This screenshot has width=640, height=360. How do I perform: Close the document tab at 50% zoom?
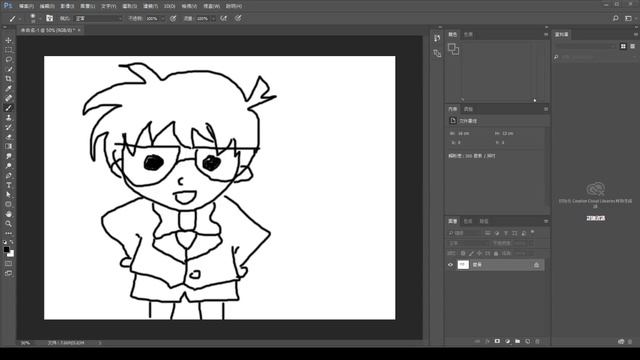tap(79, 30)
